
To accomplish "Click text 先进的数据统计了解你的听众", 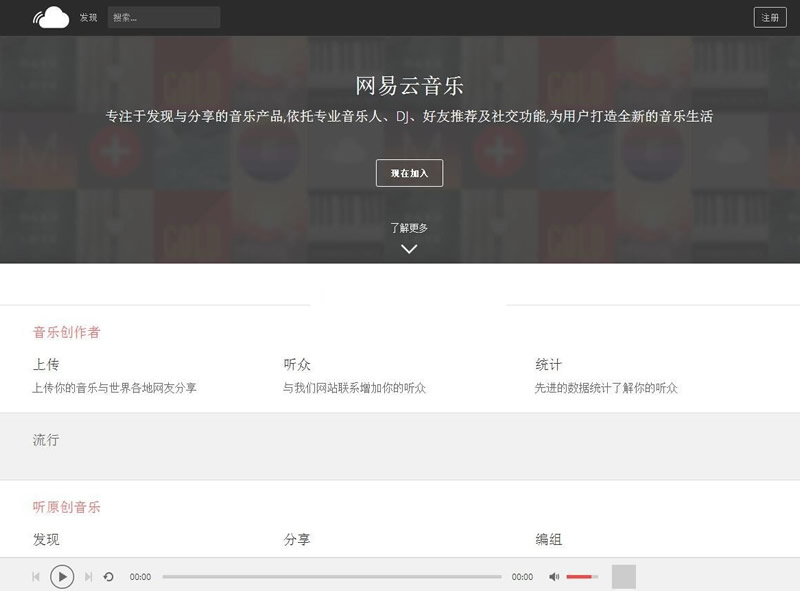I will (x=606, y=388).
